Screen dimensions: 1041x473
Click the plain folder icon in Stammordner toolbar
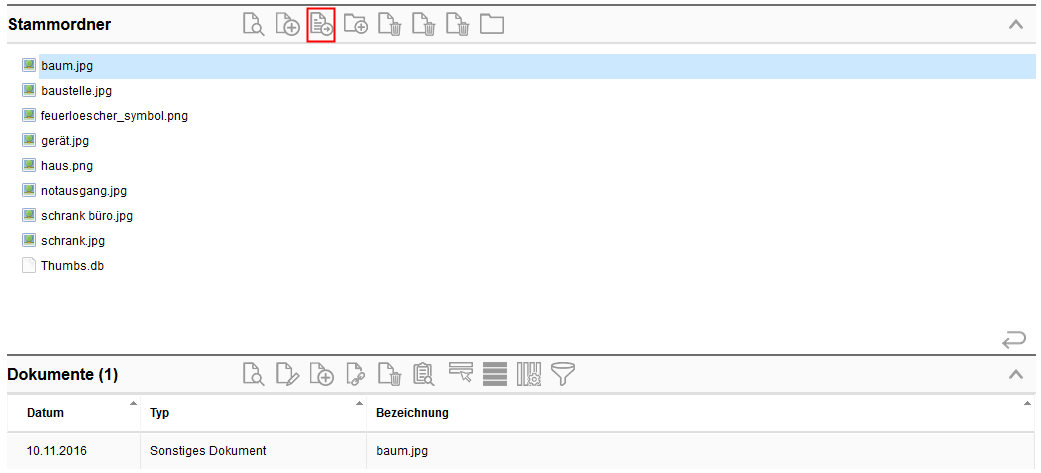pyautogui.click(x=491, y=25)
